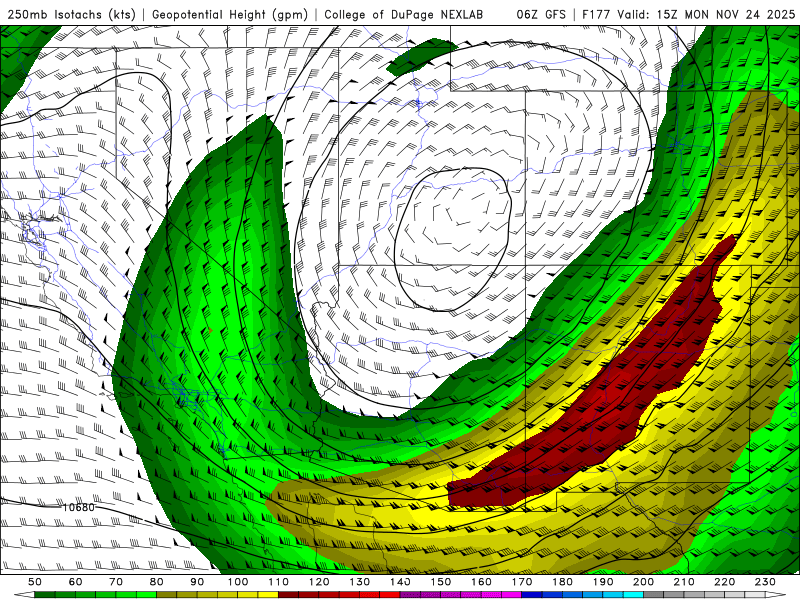Viewport: 800px width, 600px height.
Task: Click the 'Geopotential Height (gpm)' title text
Action: (230, 15)
